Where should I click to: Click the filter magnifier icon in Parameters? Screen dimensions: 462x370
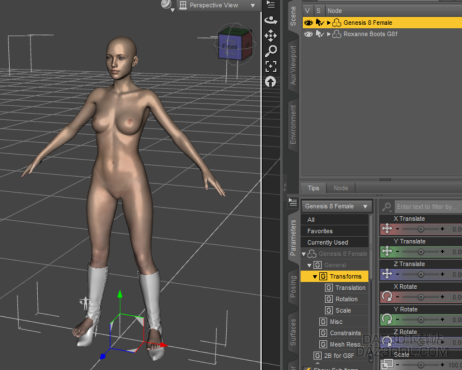click(x=387, y=207)
